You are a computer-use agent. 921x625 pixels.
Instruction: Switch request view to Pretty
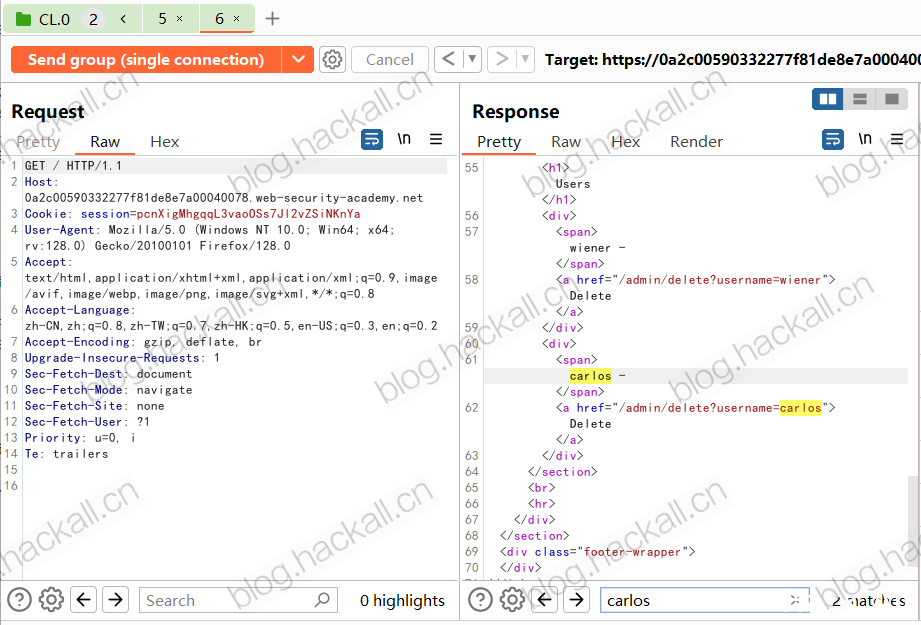(38, 142)
